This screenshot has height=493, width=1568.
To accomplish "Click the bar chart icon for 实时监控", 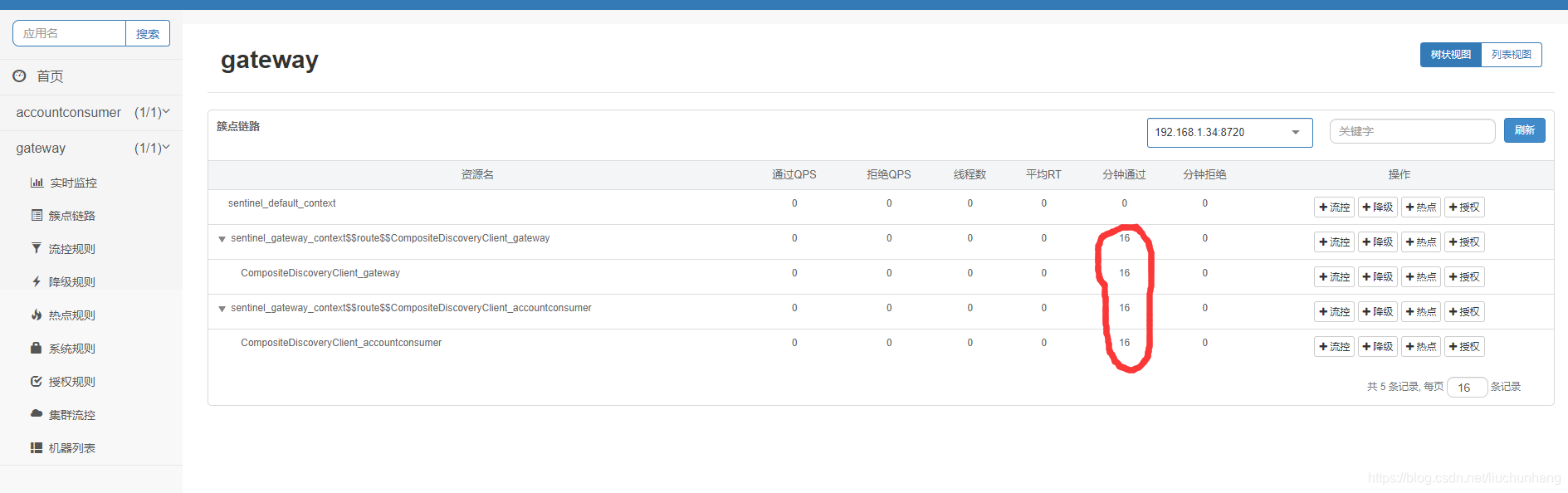I will [37, 183].
